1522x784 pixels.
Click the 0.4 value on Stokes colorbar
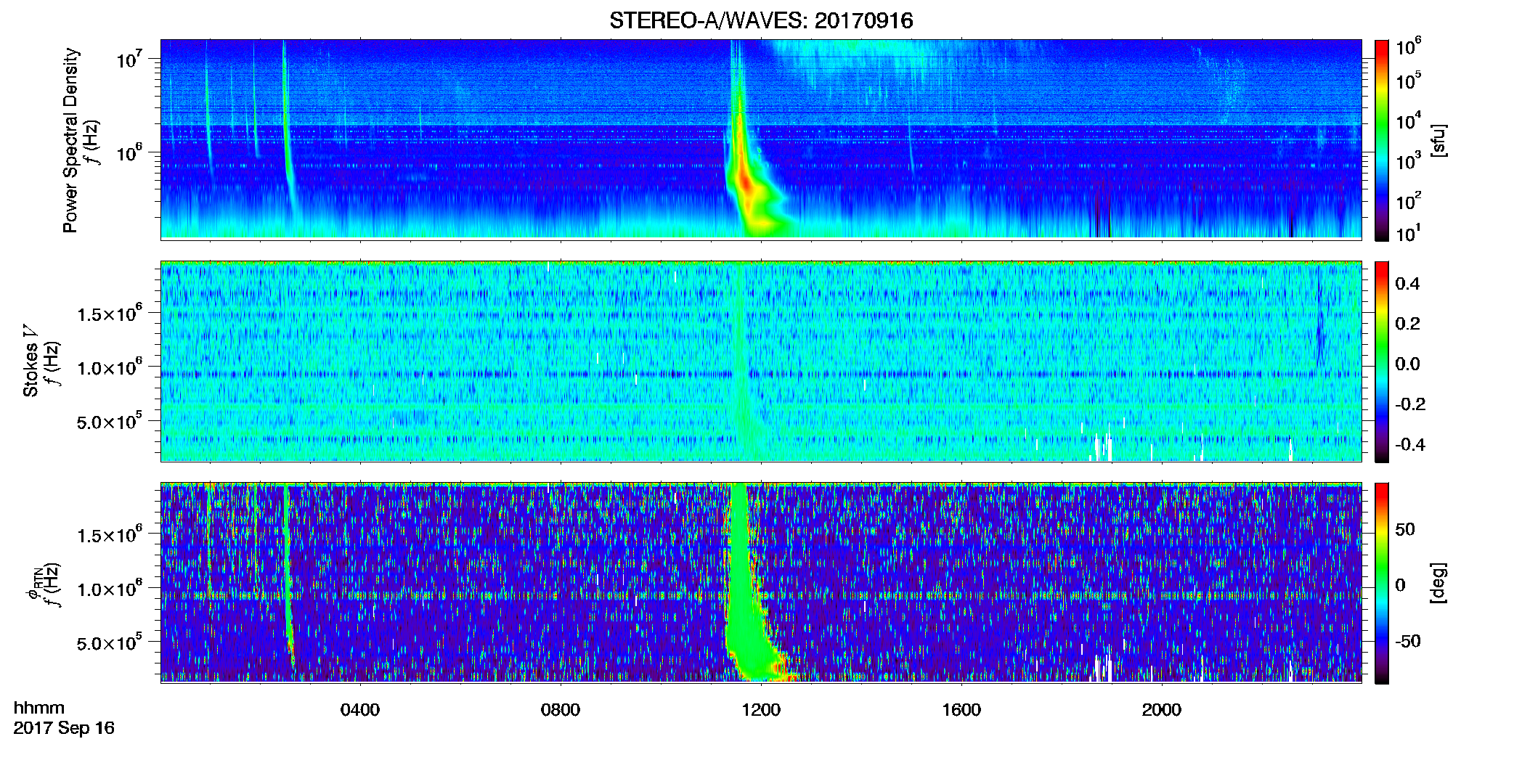1407,284
